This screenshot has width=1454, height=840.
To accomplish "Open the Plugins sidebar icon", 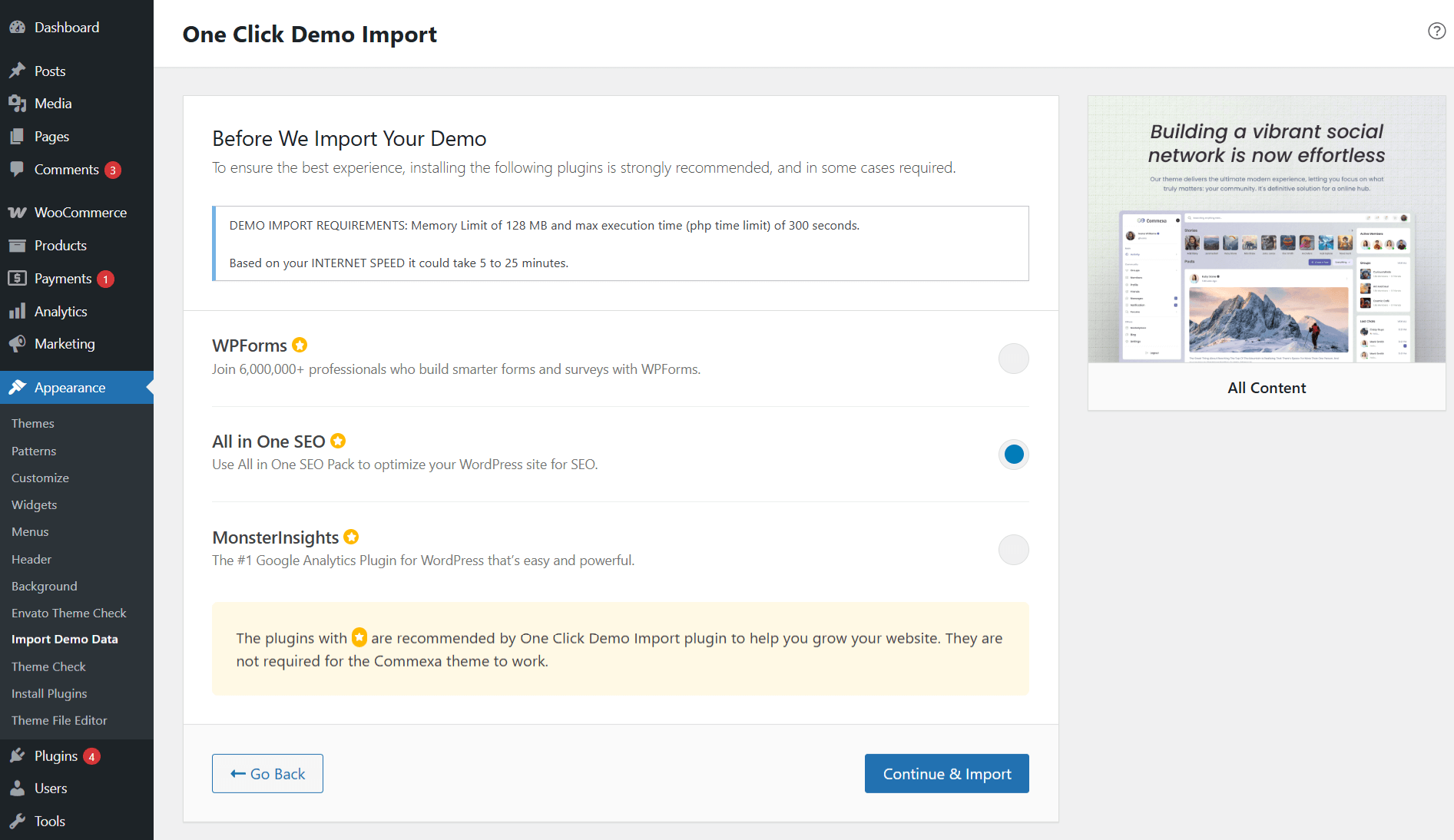I will click(x=17, y=756).
